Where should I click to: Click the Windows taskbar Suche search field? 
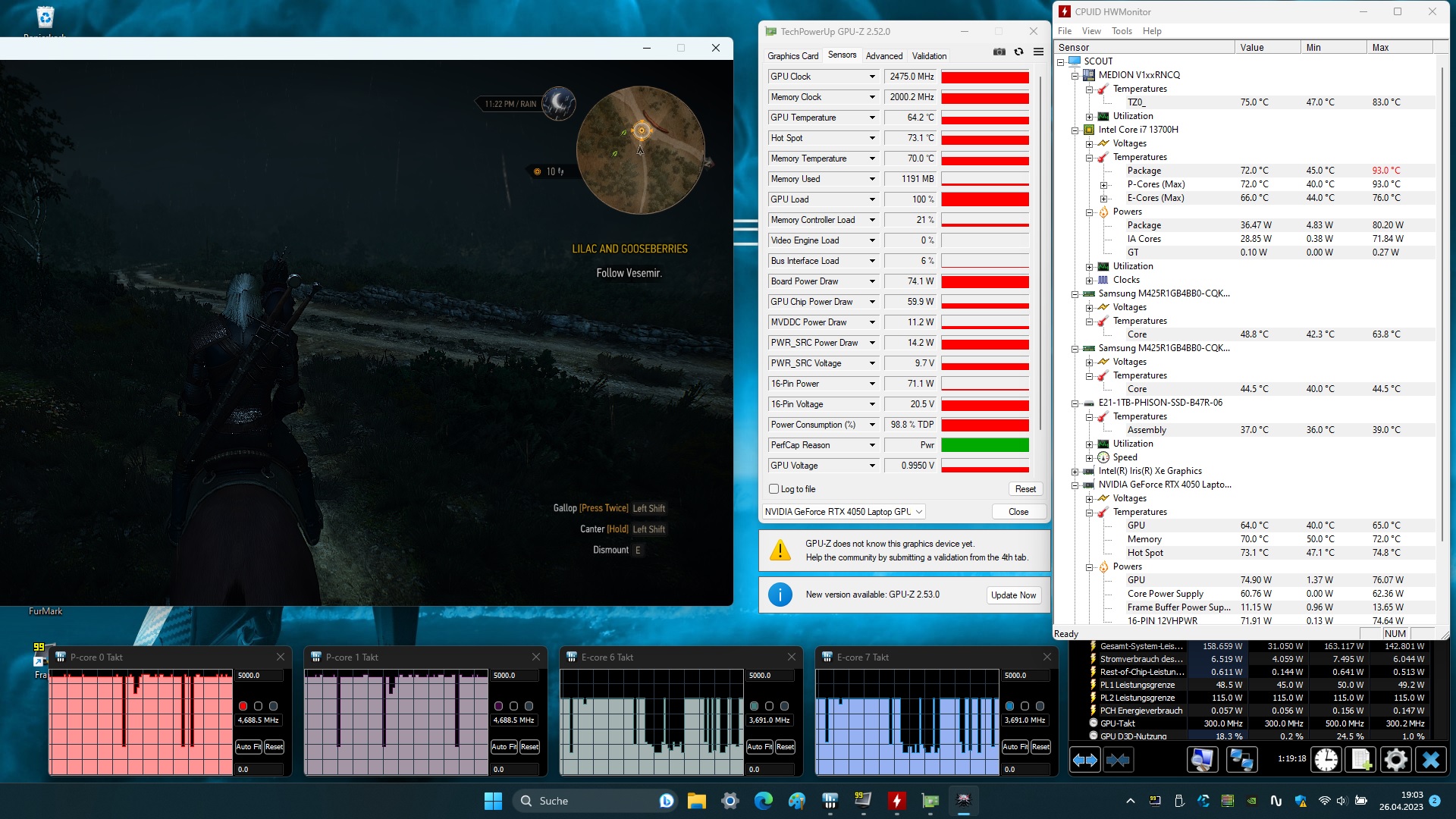[595, 801]
